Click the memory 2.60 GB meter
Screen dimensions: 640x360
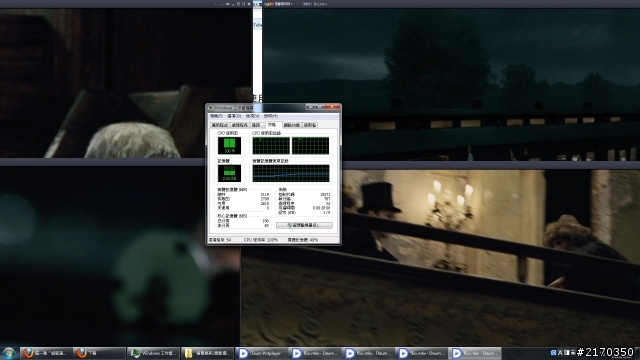point(229,173)
